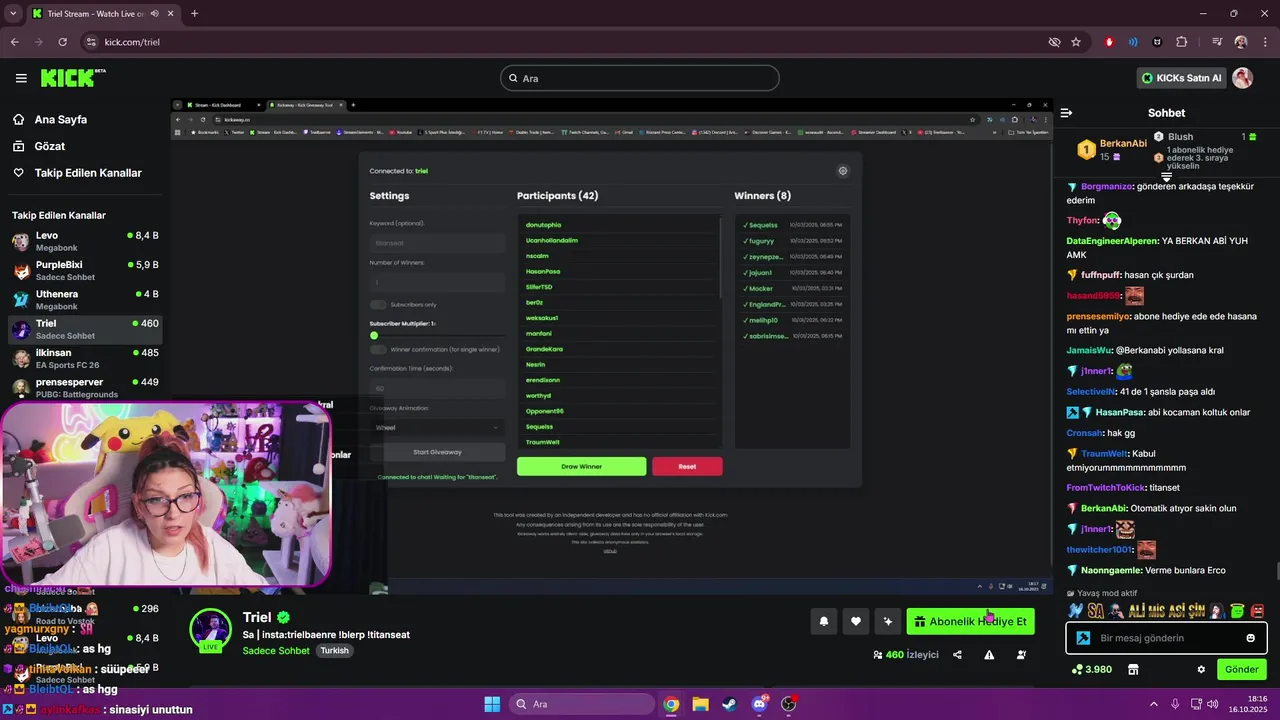Bookmark page with the star icon
This screenshot has width=1280, height=720.
tap(1076, 42)
